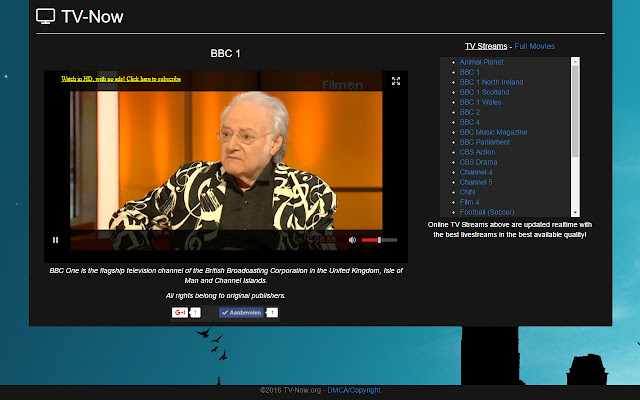Open the Football (Soccer) stream
This screenshot has width=640, height=400.
pos(487,212)
